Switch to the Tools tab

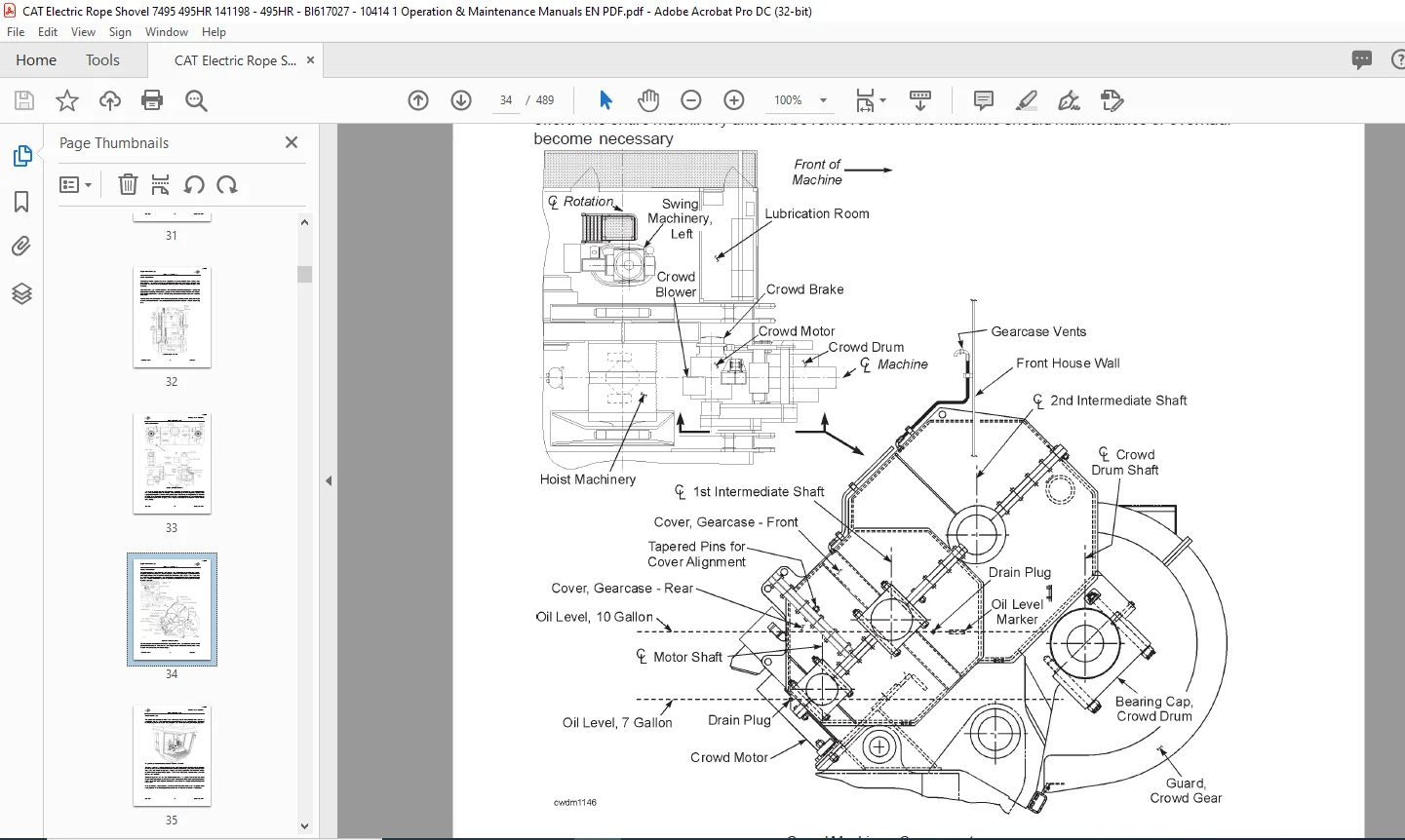102,60
